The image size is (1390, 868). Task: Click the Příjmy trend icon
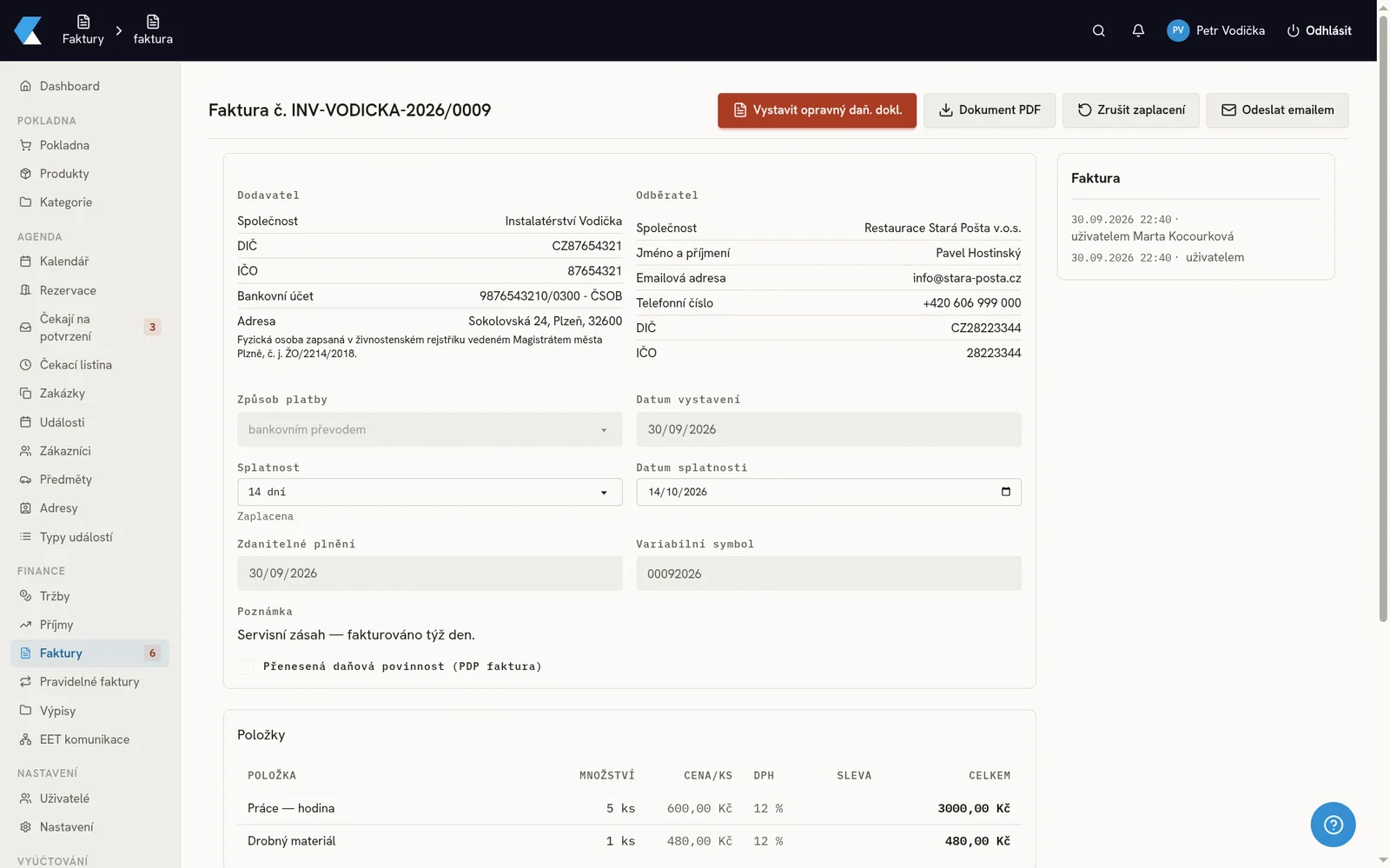pyautogui.click(x=25, y=625)
